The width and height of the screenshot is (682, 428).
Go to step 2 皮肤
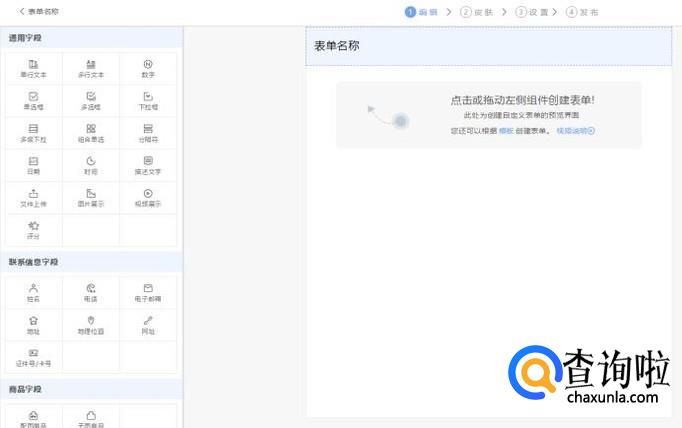click(x=477, y=12)
